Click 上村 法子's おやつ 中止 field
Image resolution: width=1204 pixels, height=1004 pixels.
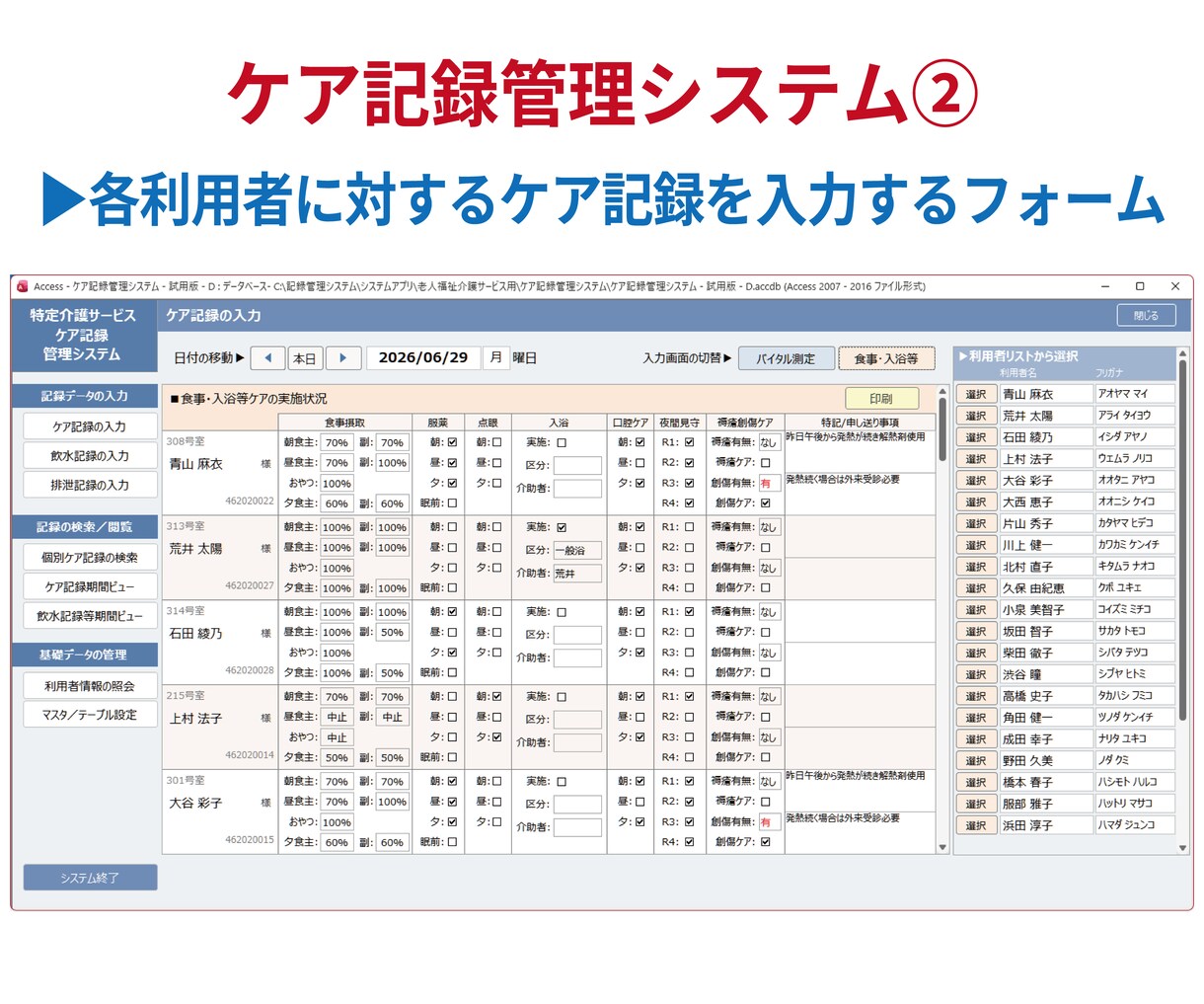337,737
